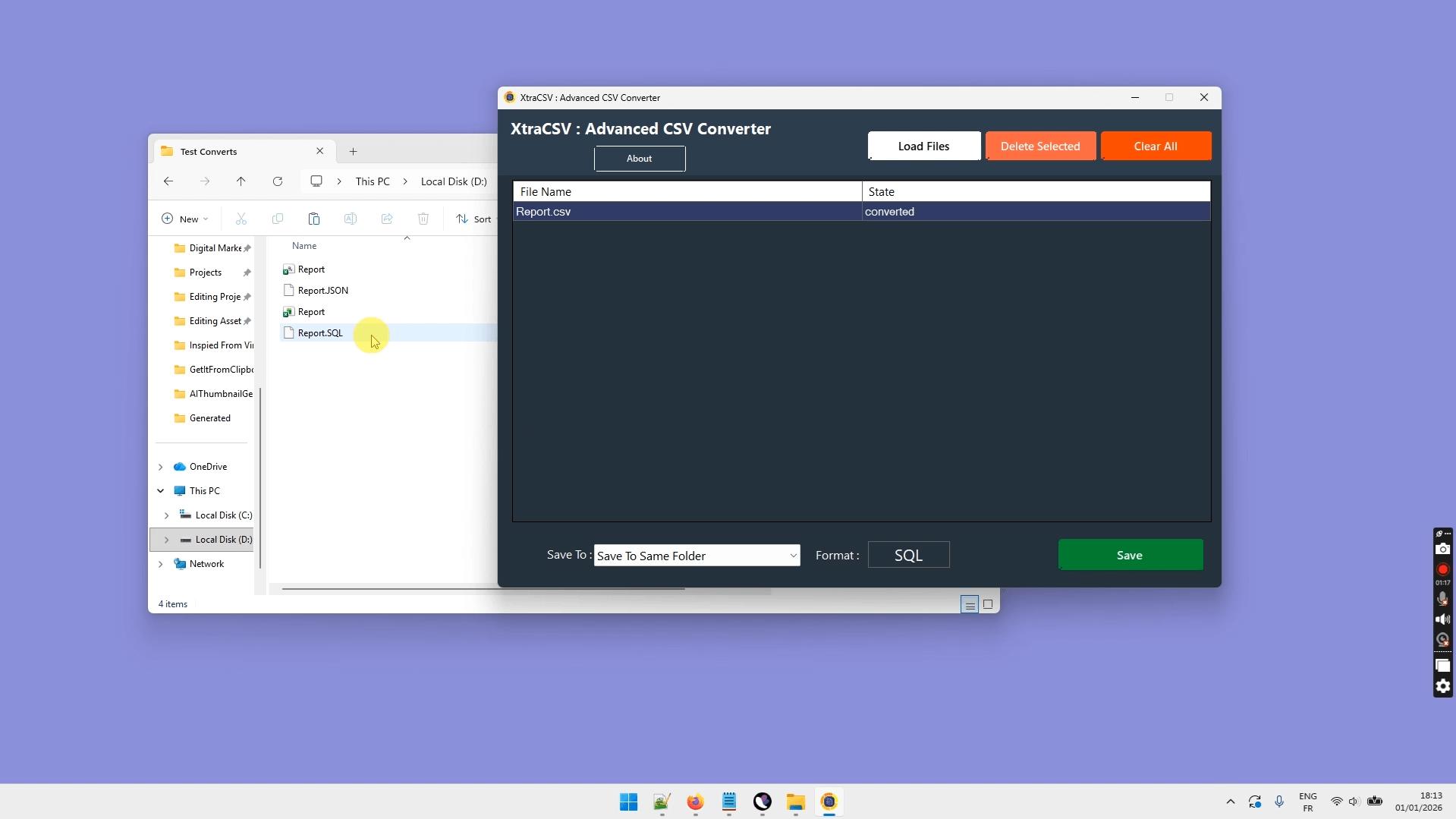
Task: Click the Load Files button
Action: 923,146
